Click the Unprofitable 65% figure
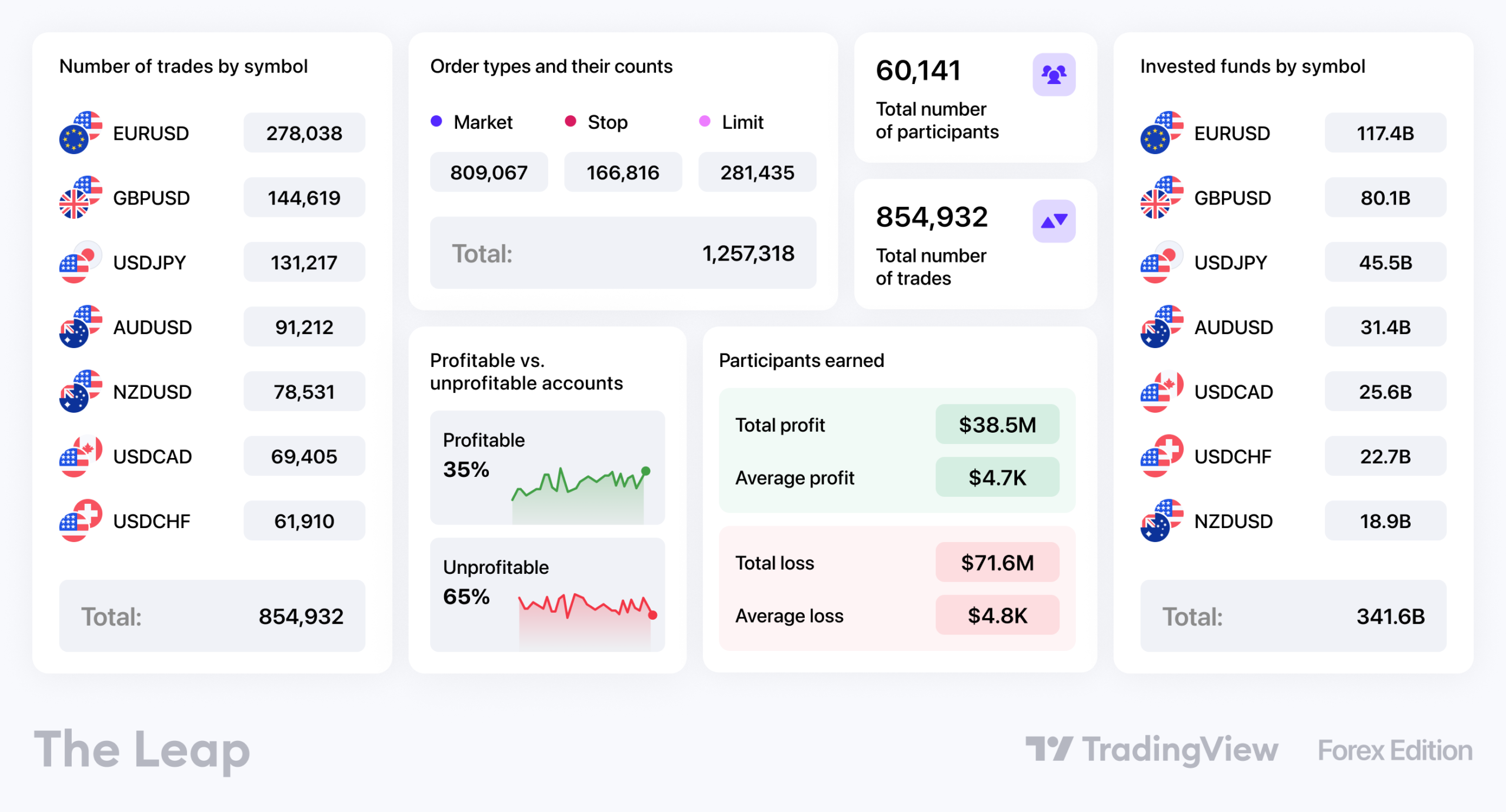This screenshot has height=812, width=1506. coord(466,596)
